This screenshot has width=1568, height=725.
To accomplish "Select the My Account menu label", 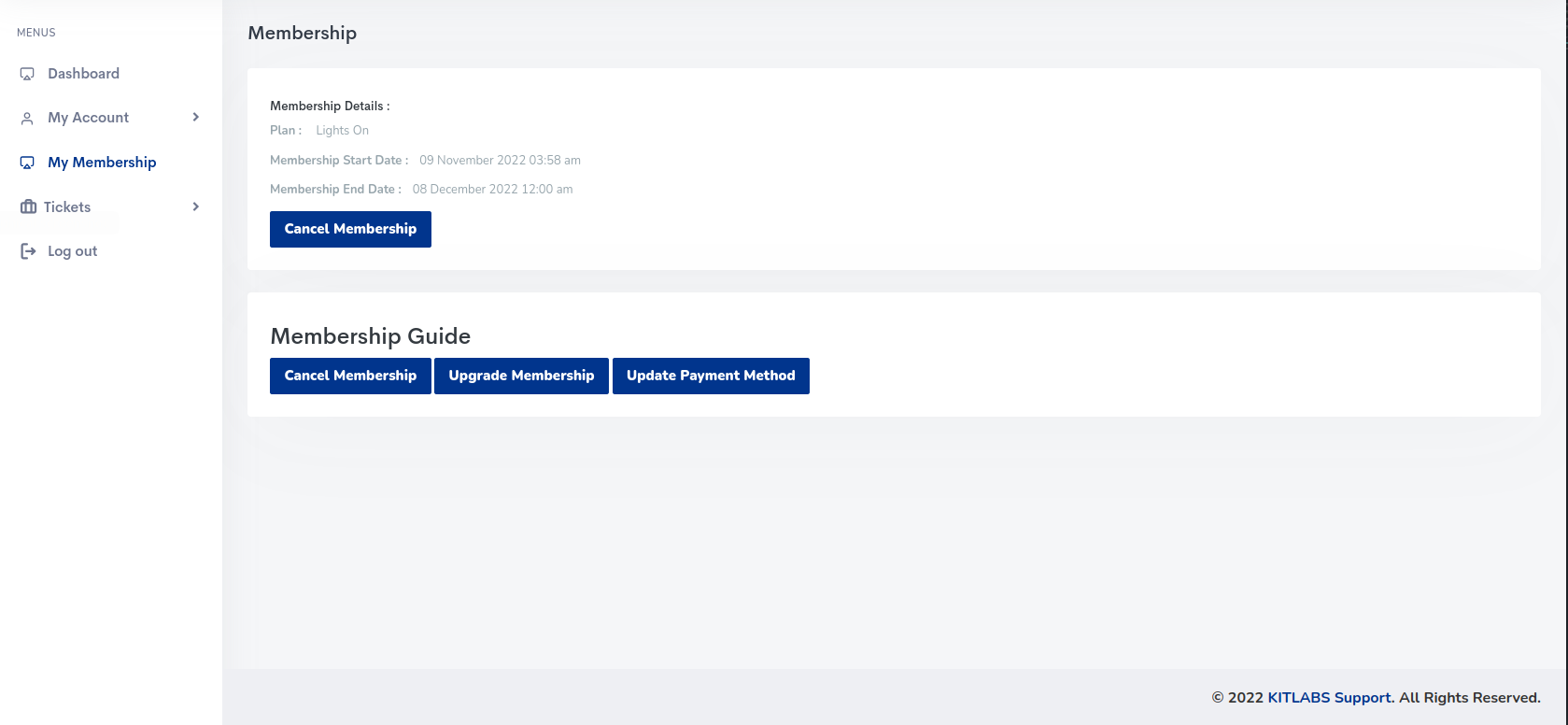I will pyautogui.click(x=88, y=118).
